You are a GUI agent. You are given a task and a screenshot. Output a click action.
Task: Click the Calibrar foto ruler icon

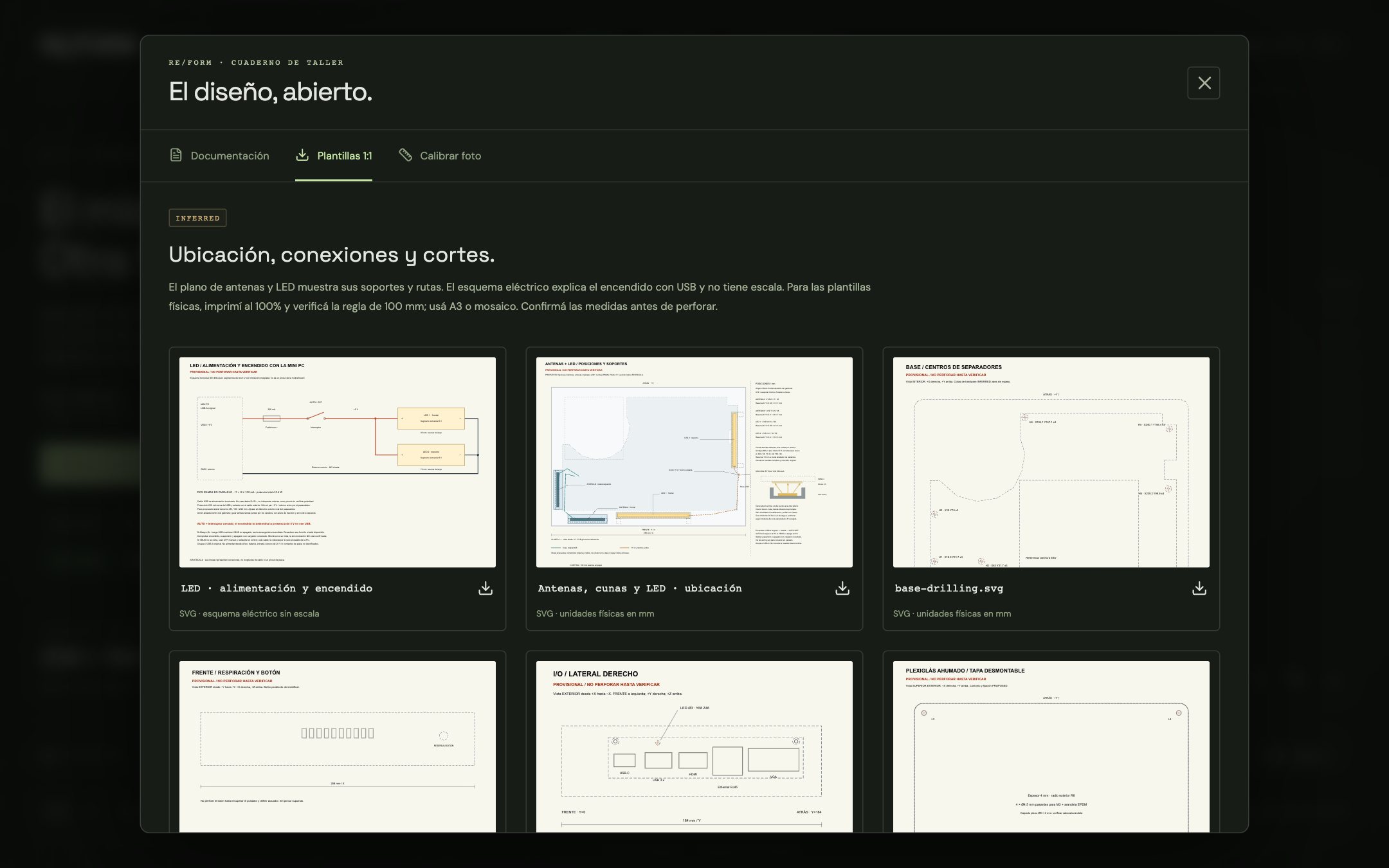tap(405, 155)
